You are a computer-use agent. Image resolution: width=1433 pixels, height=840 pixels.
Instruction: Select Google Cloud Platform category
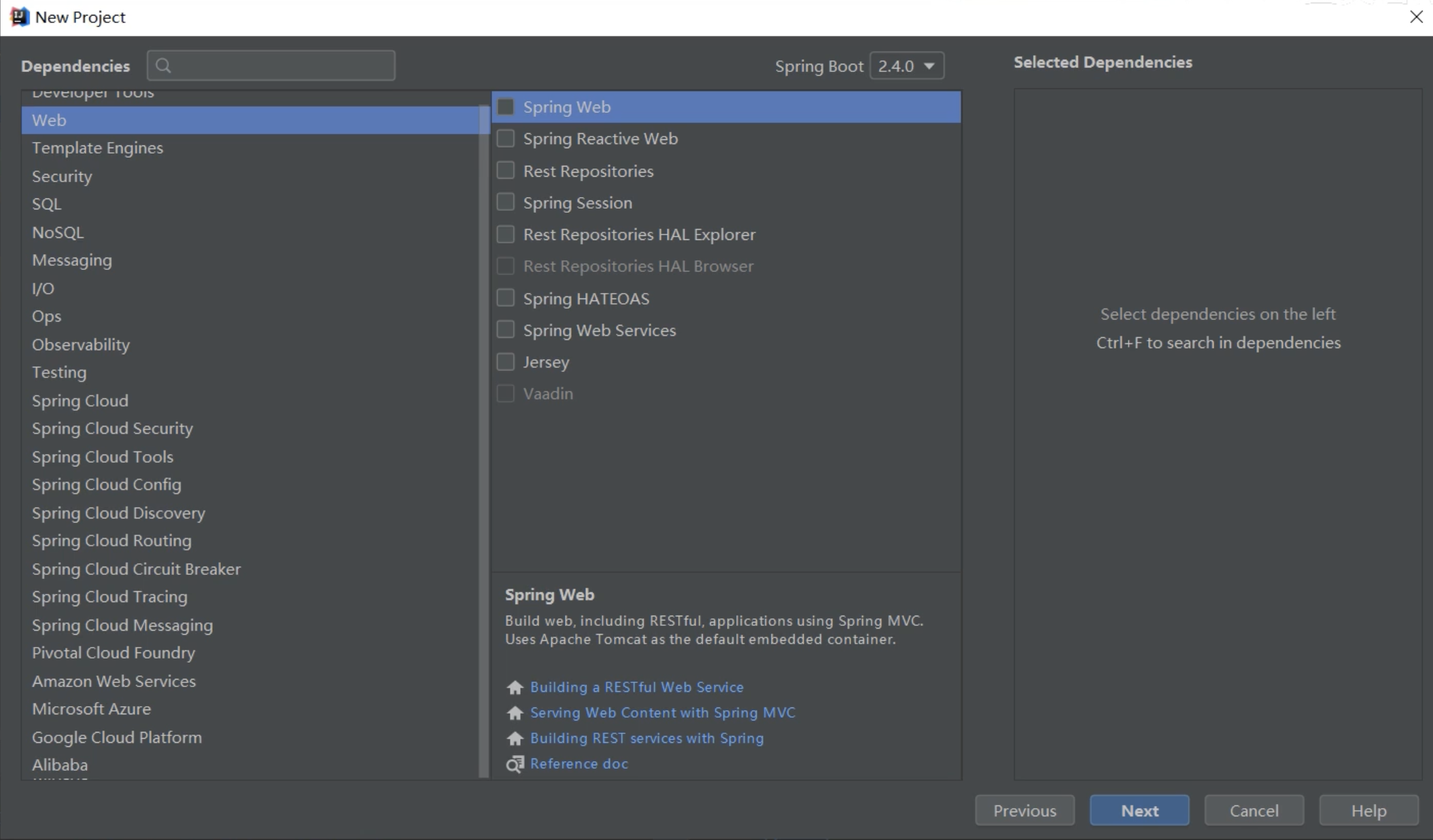tap(251, 737)
